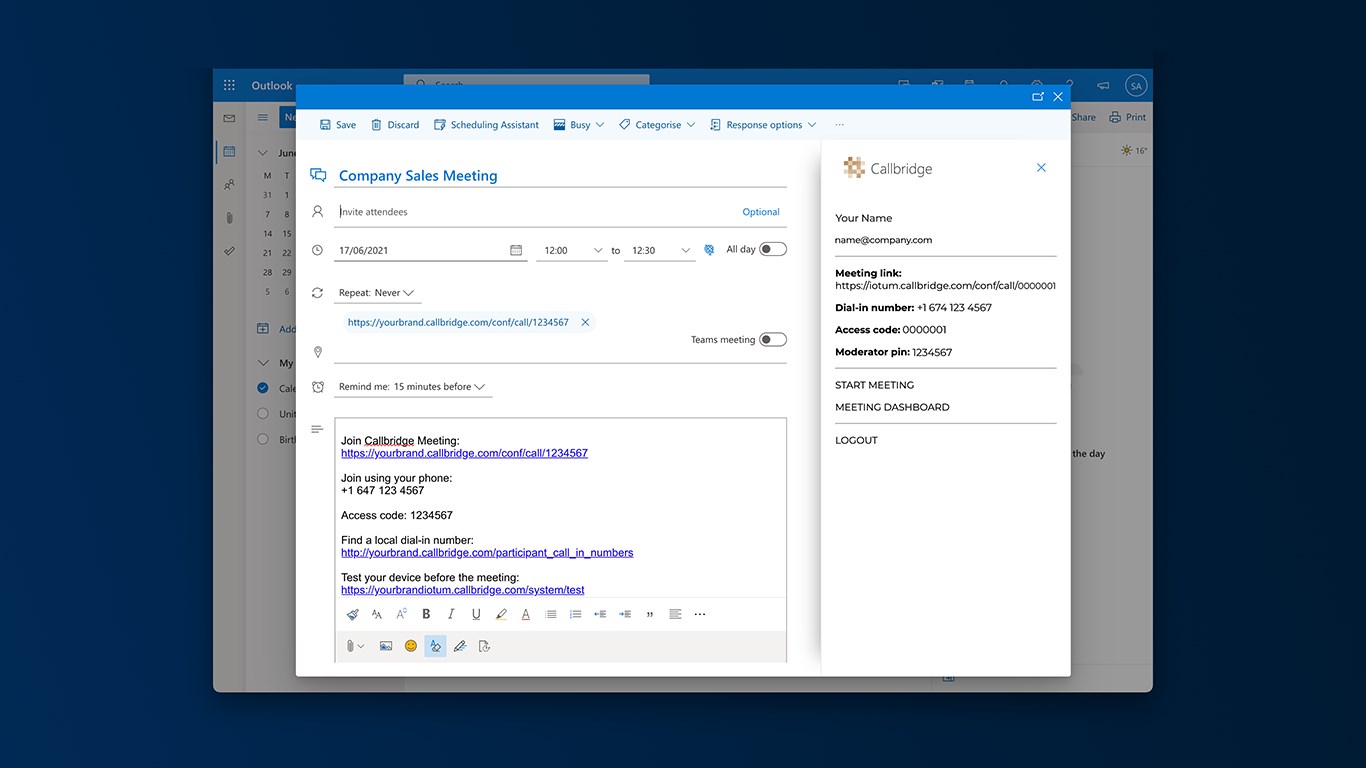The width and height of the screenshot is (1366, 768).
Task: Open To Do checkmark in left rail
Action: coord(229,250)
